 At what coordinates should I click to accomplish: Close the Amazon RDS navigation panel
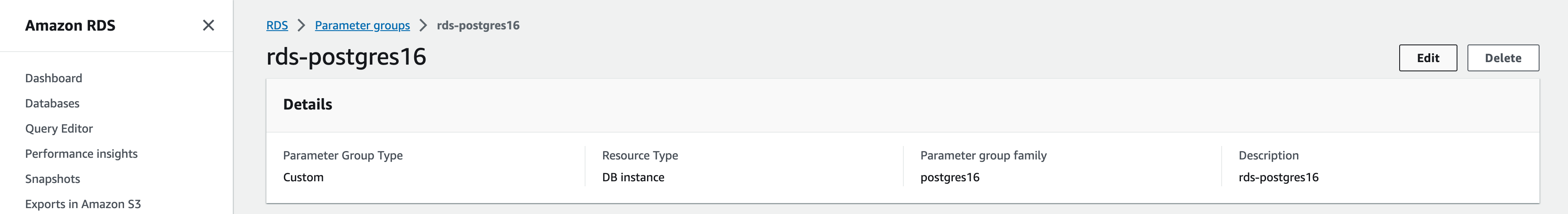point(208,26)
